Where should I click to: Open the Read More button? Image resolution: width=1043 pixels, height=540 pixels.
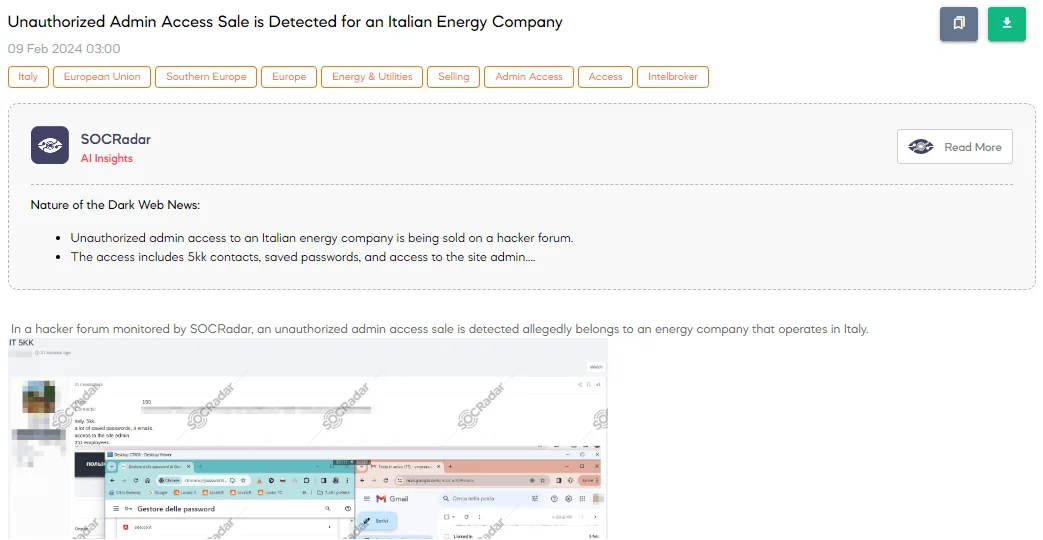pyautogui.click(x=955, y=147)
